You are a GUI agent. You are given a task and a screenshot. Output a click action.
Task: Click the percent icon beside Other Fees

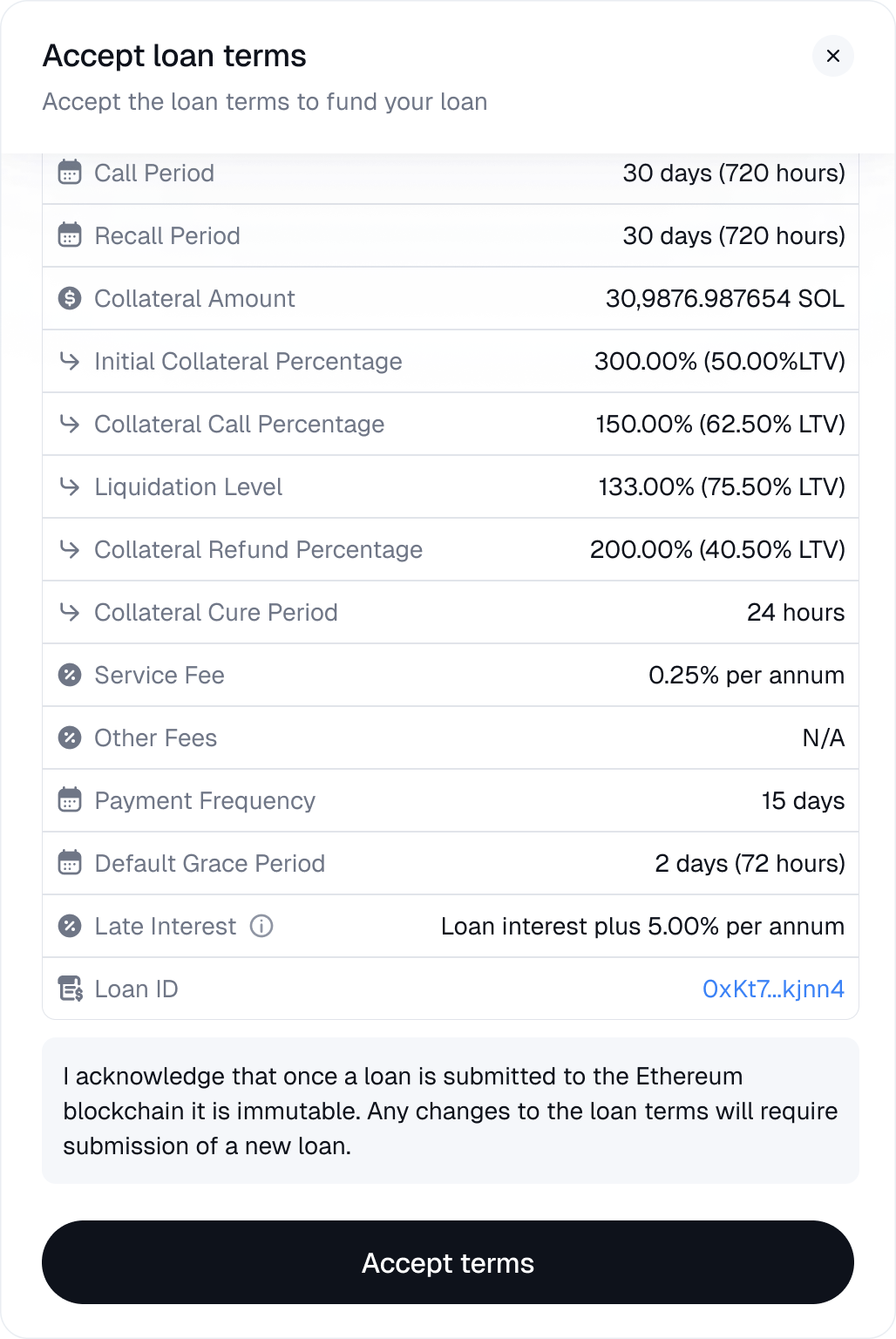pos(70,737)
